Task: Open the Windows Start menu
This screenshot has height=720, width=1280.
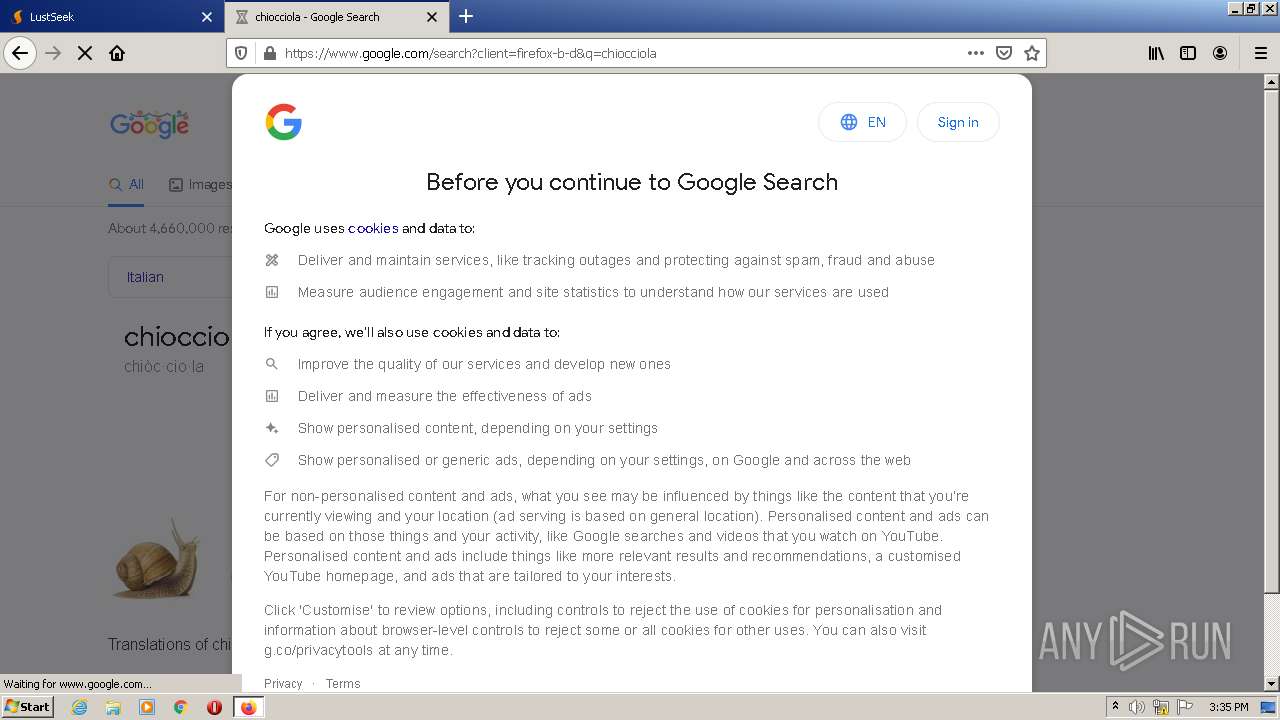Action: coord(28,707)
